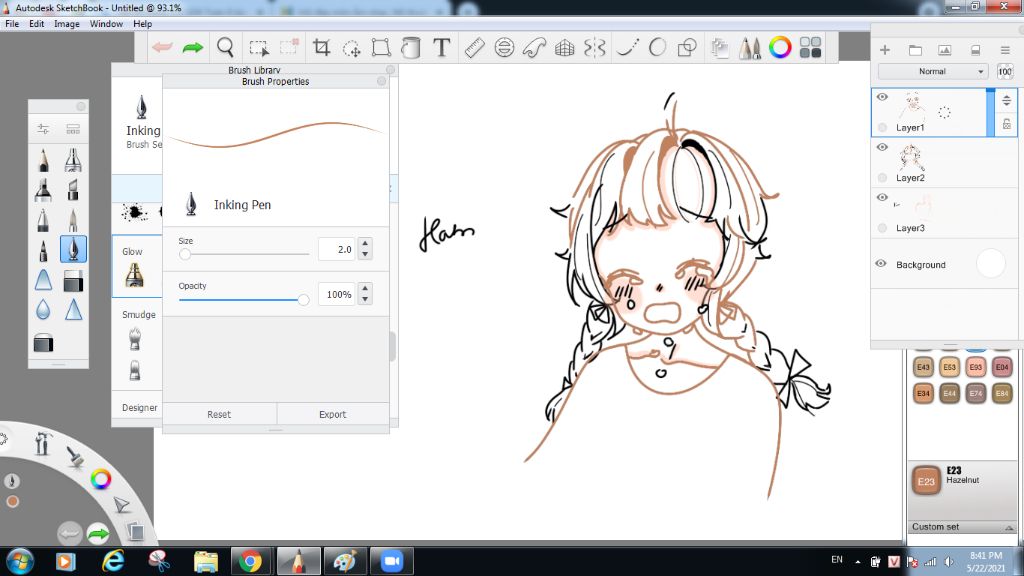1024x576 pixels.
Task: Click Reset in Brush Properties
Action: click(x=219, y=414)
